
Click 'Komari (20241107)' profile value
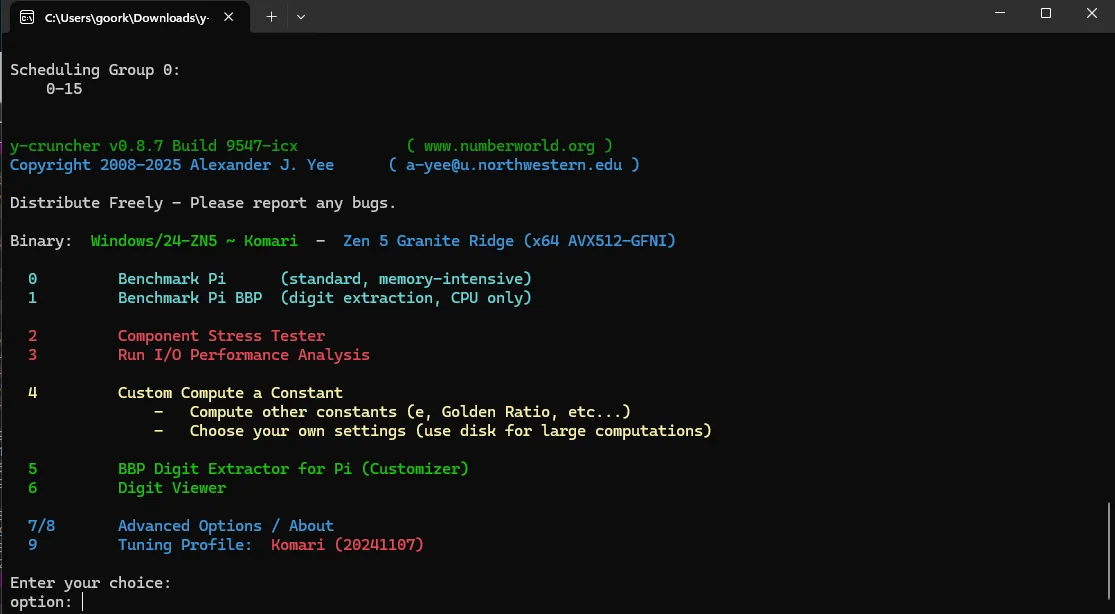pos(347,545)
